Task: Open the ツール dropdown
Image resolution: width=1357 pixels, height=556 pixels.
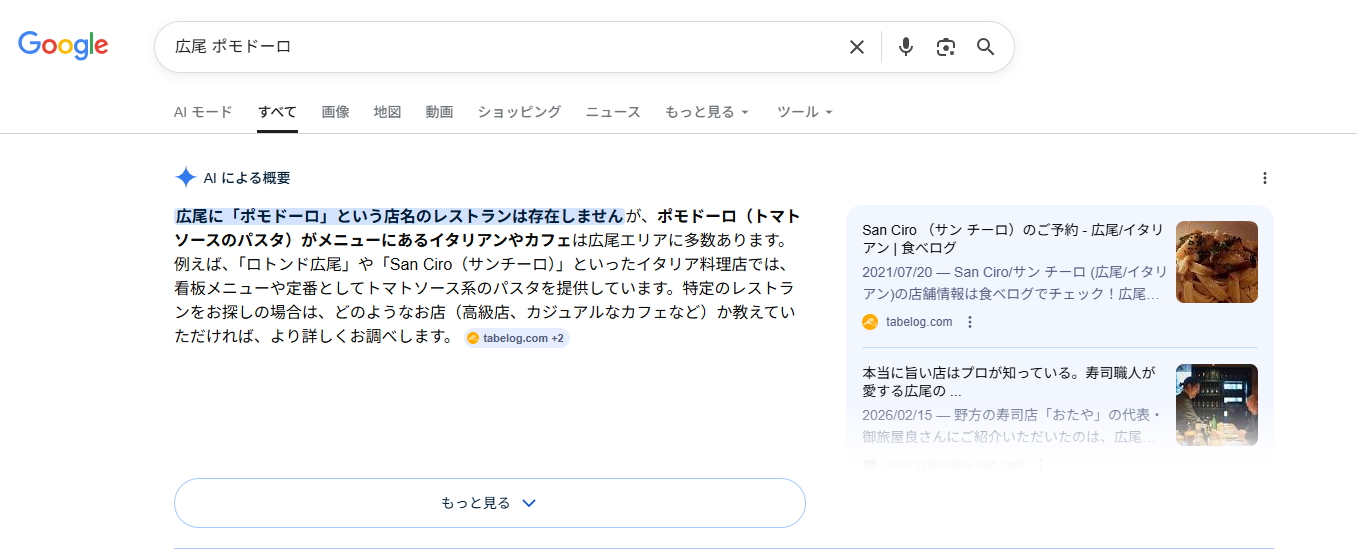Action: point(805,112)
